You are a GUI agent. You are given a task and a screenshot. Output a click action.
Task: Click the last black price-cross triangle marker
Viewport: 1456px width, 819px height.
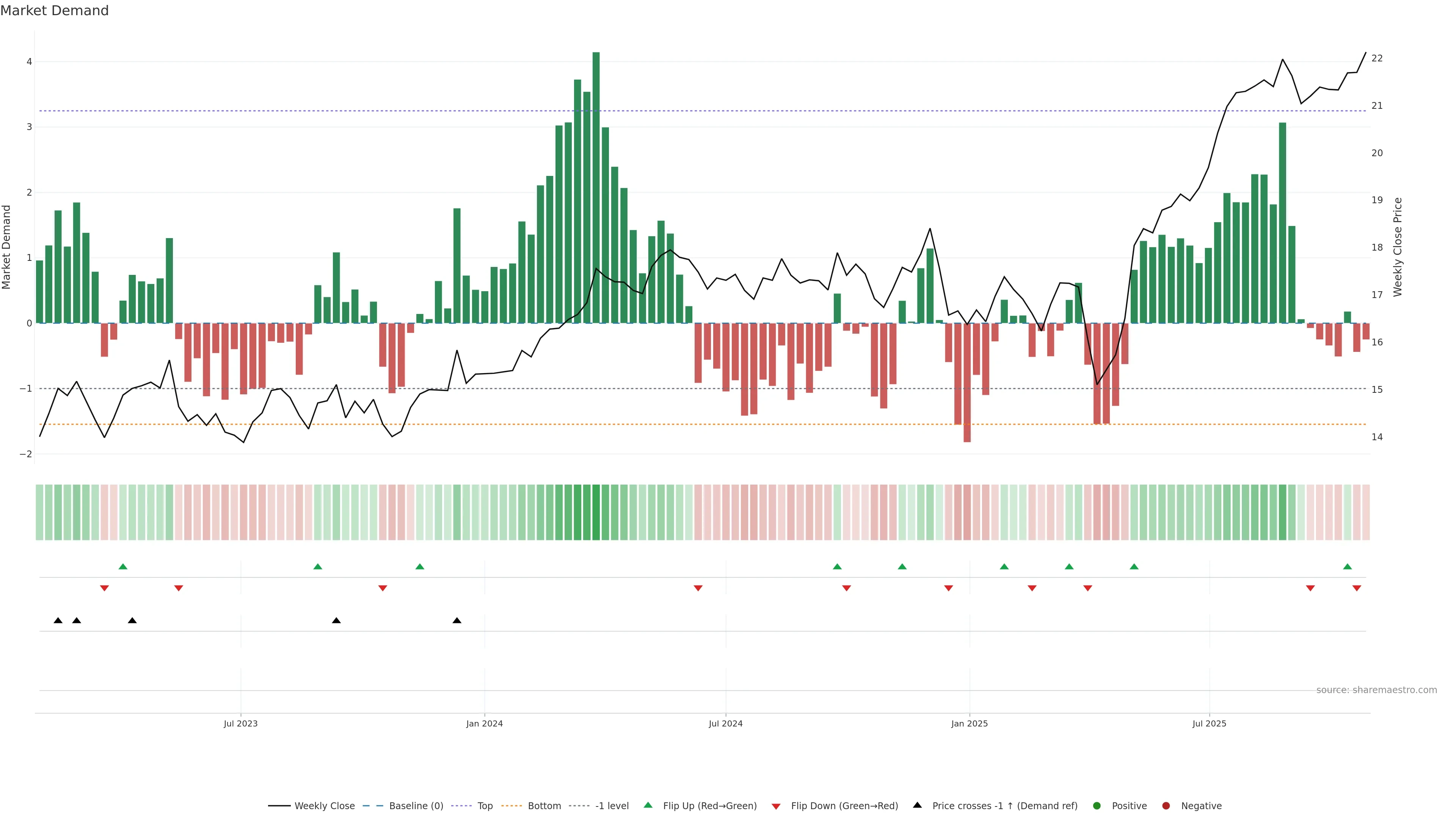click(457, 621)
